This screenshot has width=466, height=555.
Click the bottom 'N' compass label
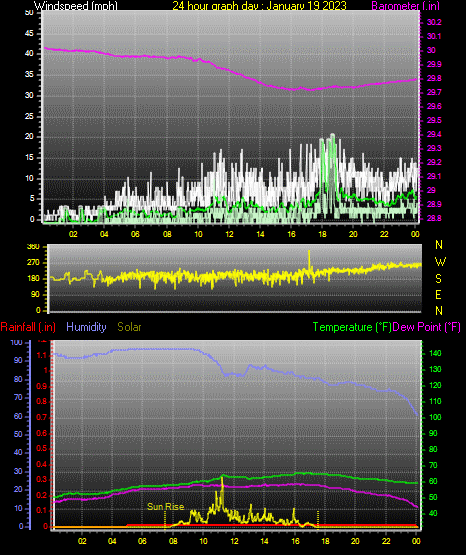439,311
